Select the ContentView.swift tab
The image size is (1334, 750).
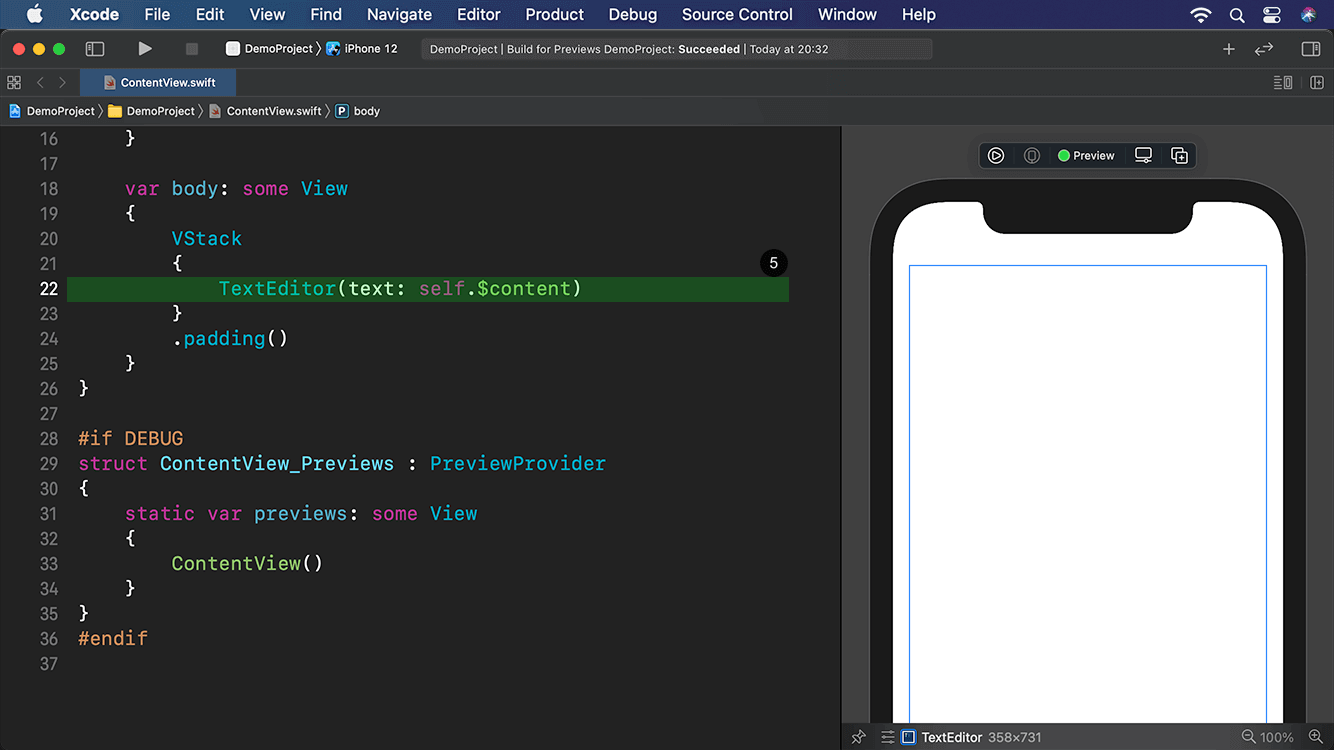pos(160,82)
